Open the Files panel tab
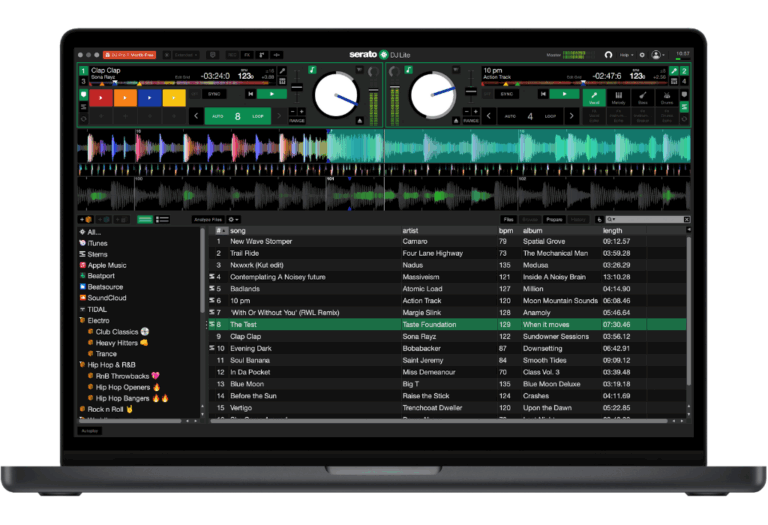 508,219
